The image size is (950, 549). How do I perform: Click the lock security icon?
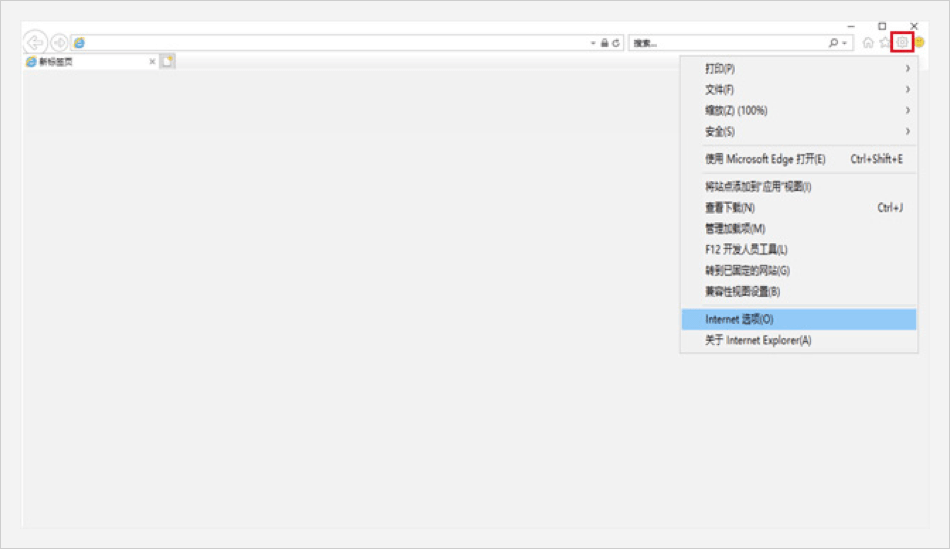tap(604, 43)
